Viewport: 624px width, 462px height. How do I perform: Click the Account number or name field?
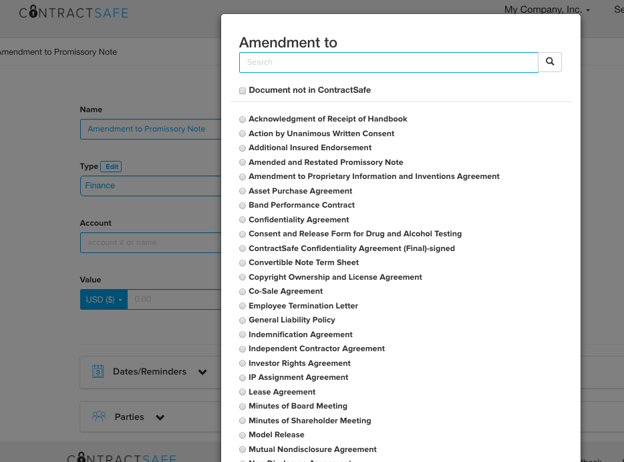pyautogui.click(x=150, y=242)
